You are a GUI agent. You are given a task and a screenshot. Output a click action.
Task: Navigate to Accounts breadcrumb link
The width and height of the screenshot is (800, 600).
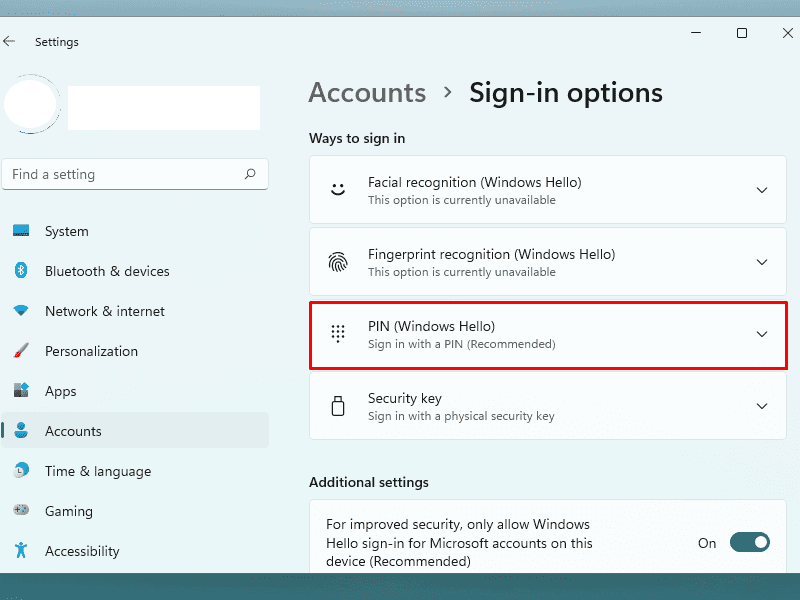pyautogui.click(x=367, y=93)
